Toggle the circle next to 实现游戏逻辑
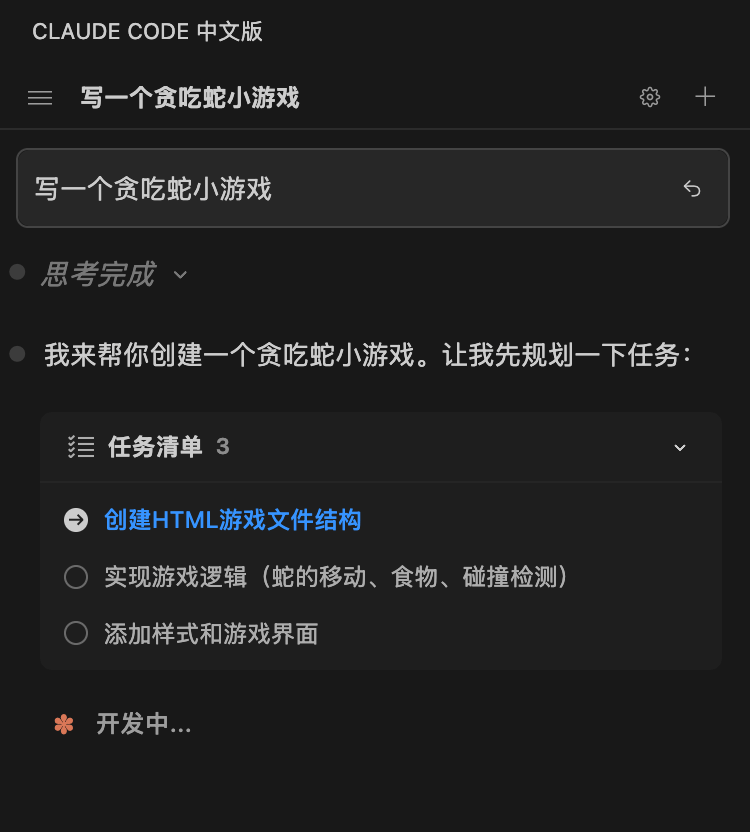 (76, 577)
